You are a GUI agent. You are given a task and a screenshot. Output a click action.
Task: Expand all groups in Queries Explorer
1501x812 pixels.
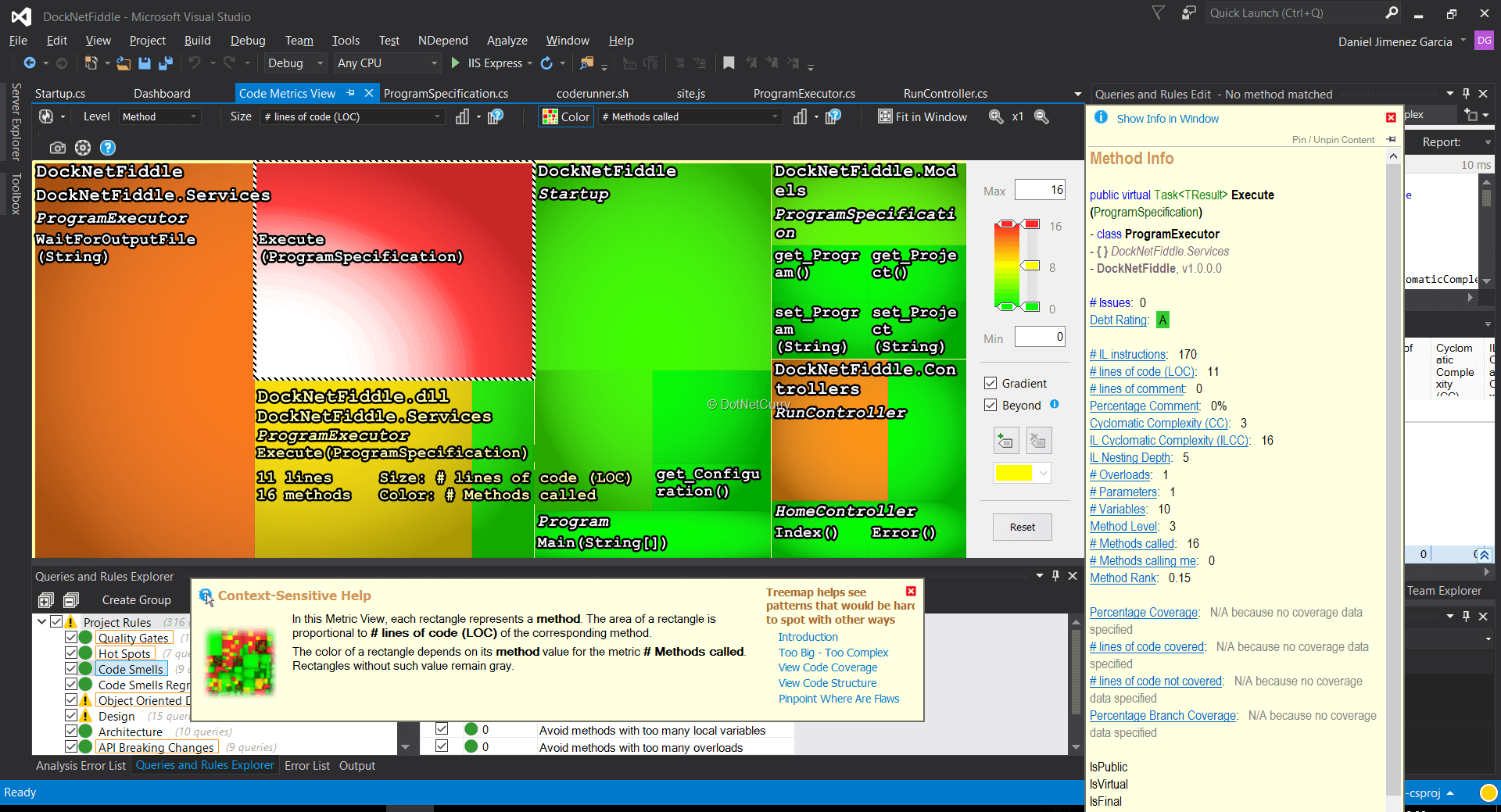coord(46,600)
